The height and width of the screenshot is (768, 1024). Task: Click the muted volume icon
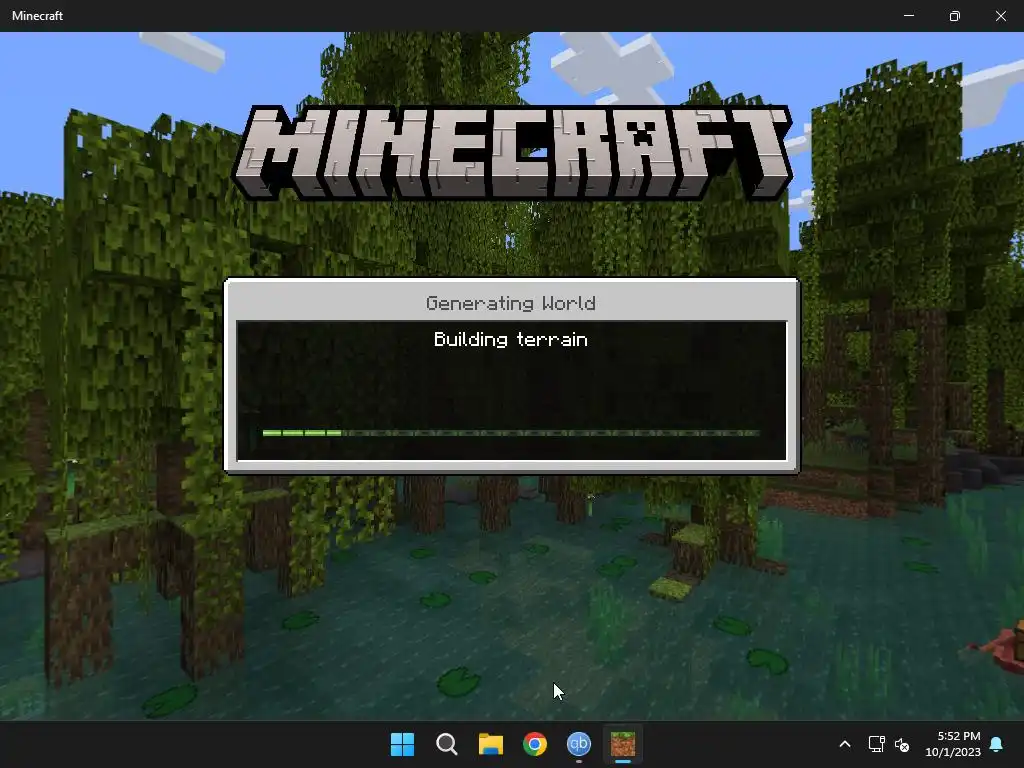[x=902, y=744]
